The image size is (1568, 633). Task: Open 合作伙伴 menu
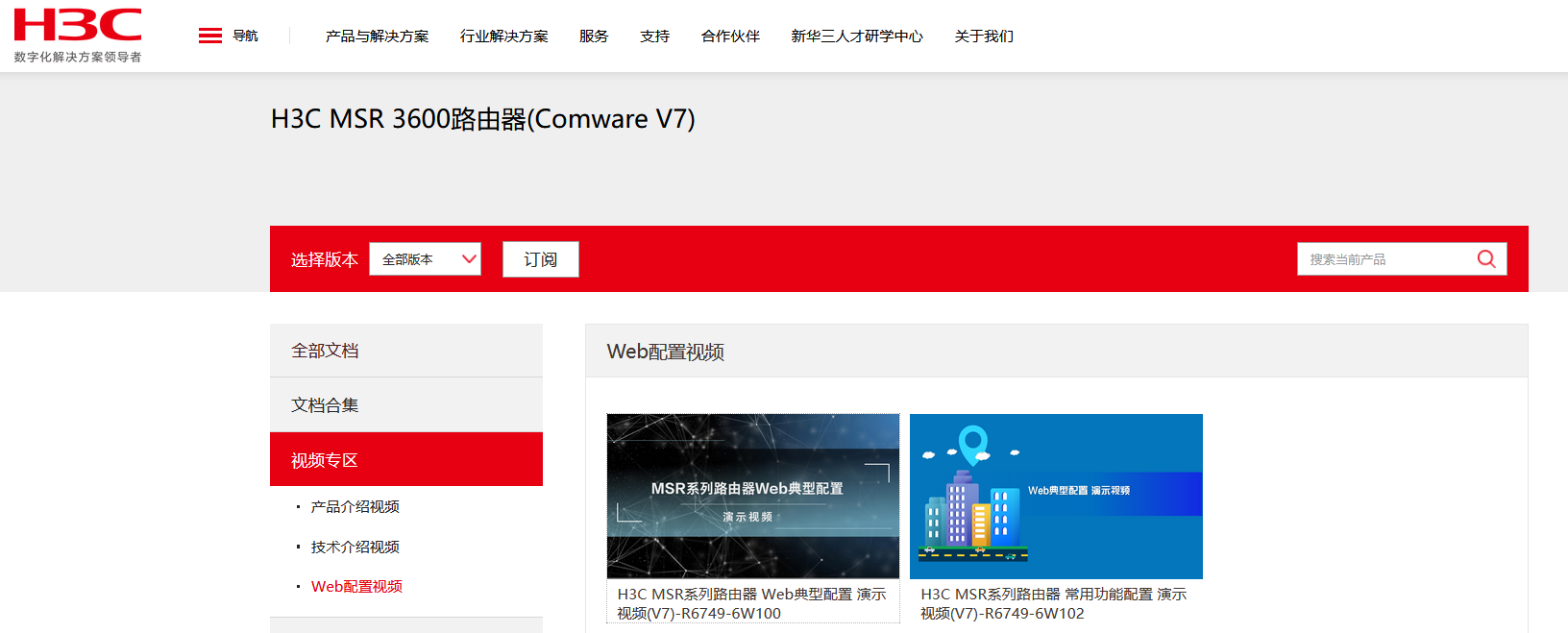coord(730,37)
